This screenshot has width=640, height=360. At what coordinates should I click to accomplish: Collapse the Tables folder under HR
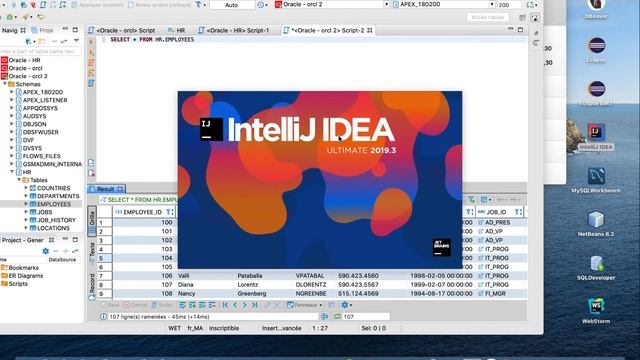coord(19,180)
